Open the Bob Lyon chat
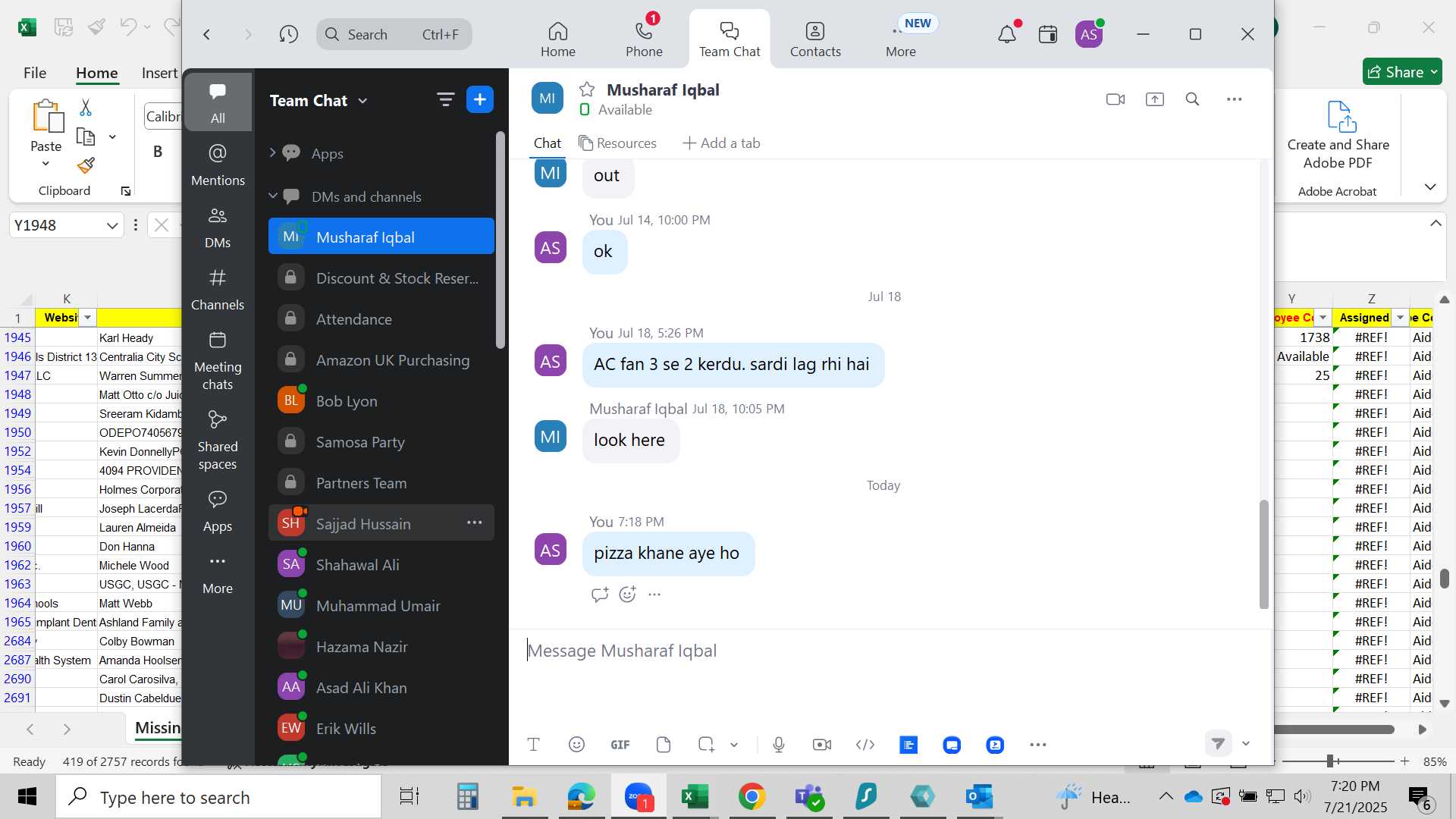Image resolution: width=1456 pixels, height=819 pixels. point(381,400)
